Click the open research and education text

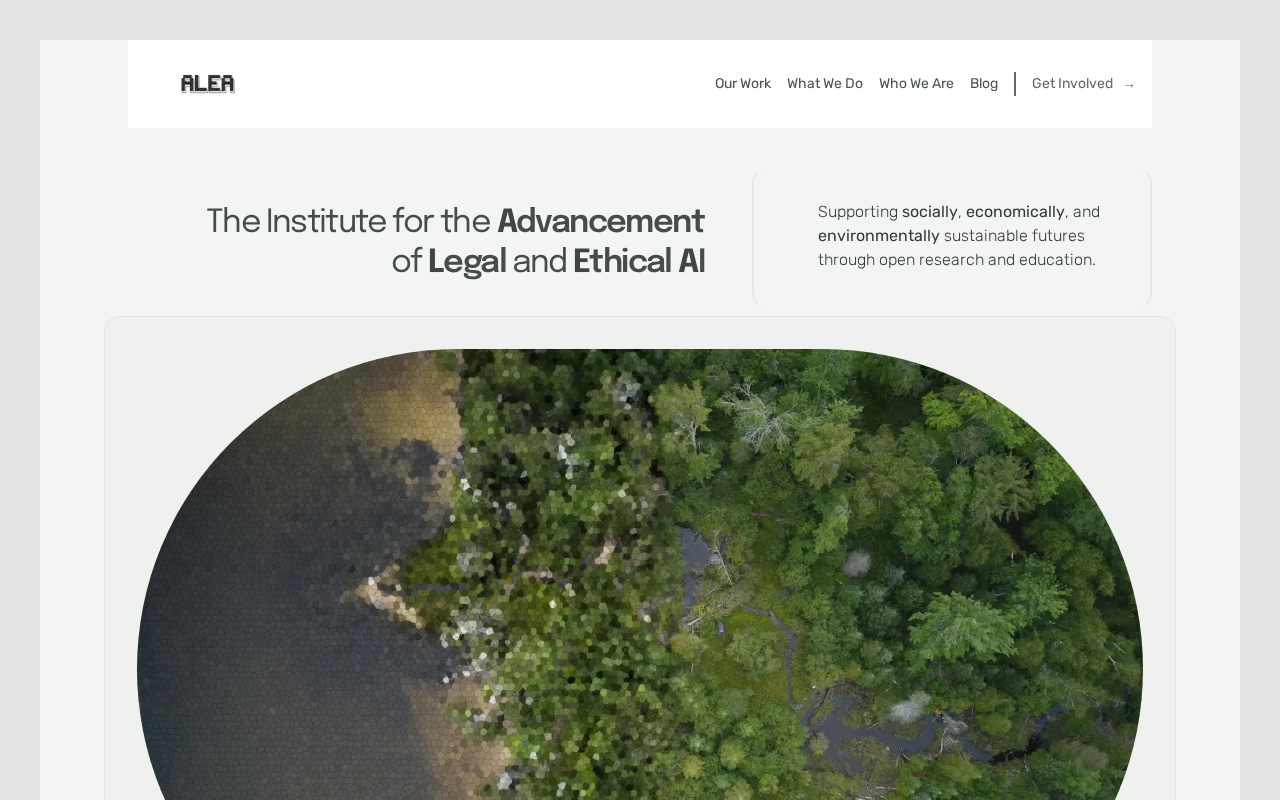[x=987, y=260]
